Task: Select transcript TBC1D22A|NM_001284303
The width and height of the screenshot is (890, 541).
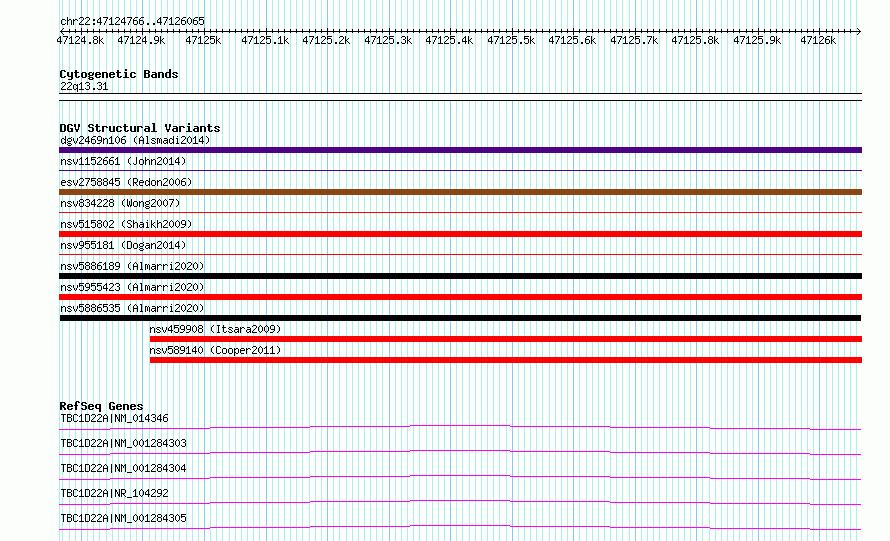Action: 123,443
